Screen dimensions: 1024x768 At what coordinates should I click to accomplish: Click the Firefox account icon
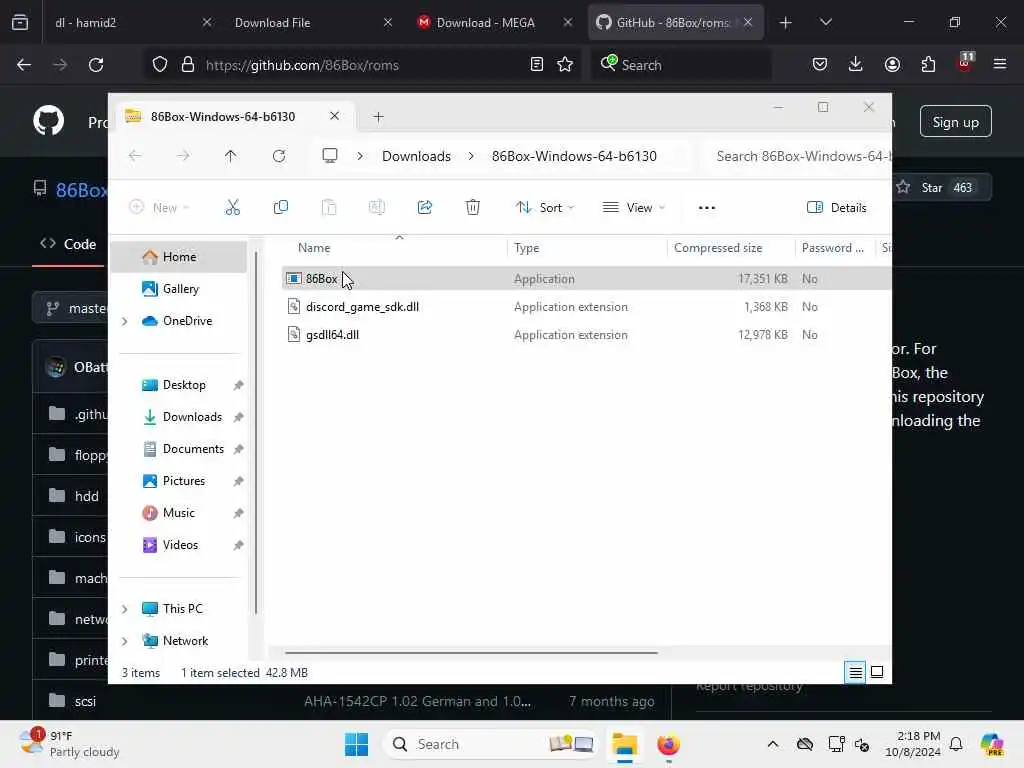892,64
